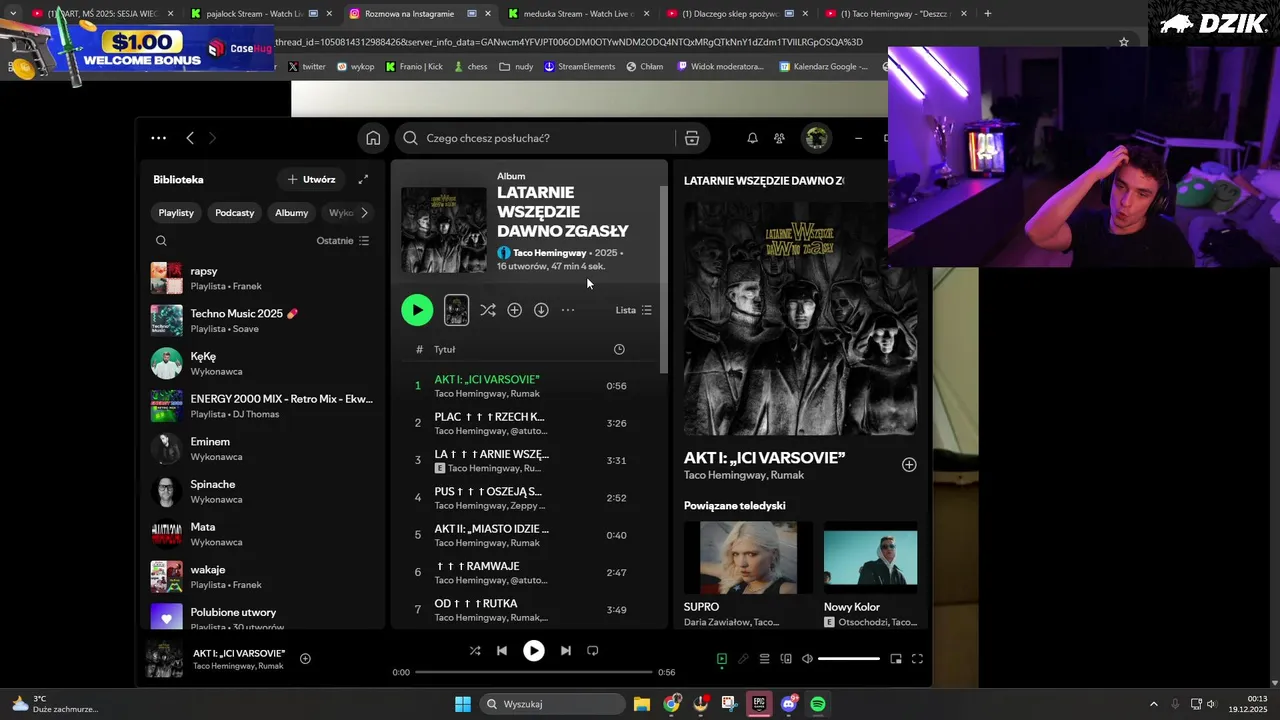Toggle repeat in the player bar
Image resolution: width=1280 pixels, height=720 pixels.
(592, 650)
